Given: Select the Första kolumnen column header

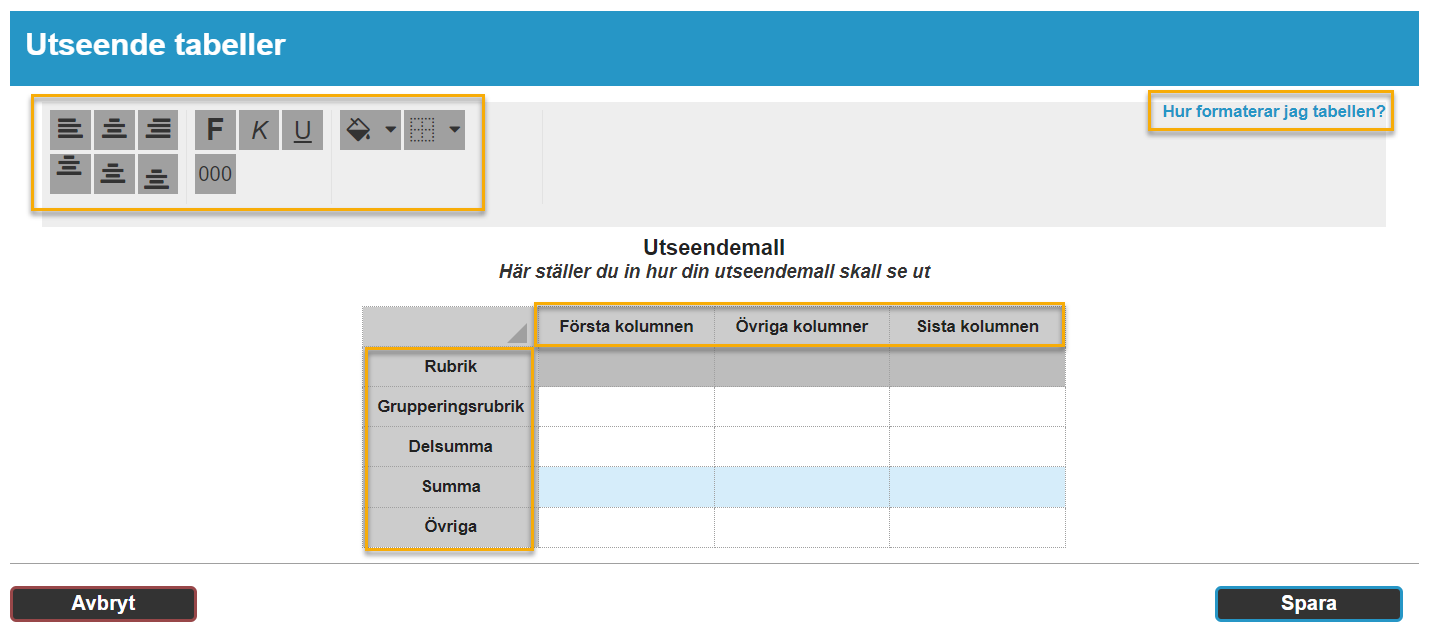Looking at the screenshot, I should [626, 327].
